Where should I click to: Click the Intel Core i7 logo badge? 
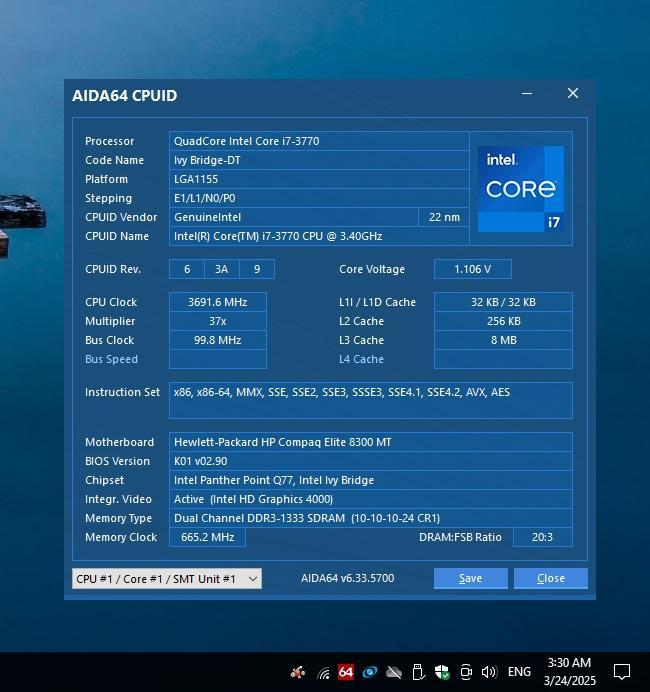coord(521,188)
